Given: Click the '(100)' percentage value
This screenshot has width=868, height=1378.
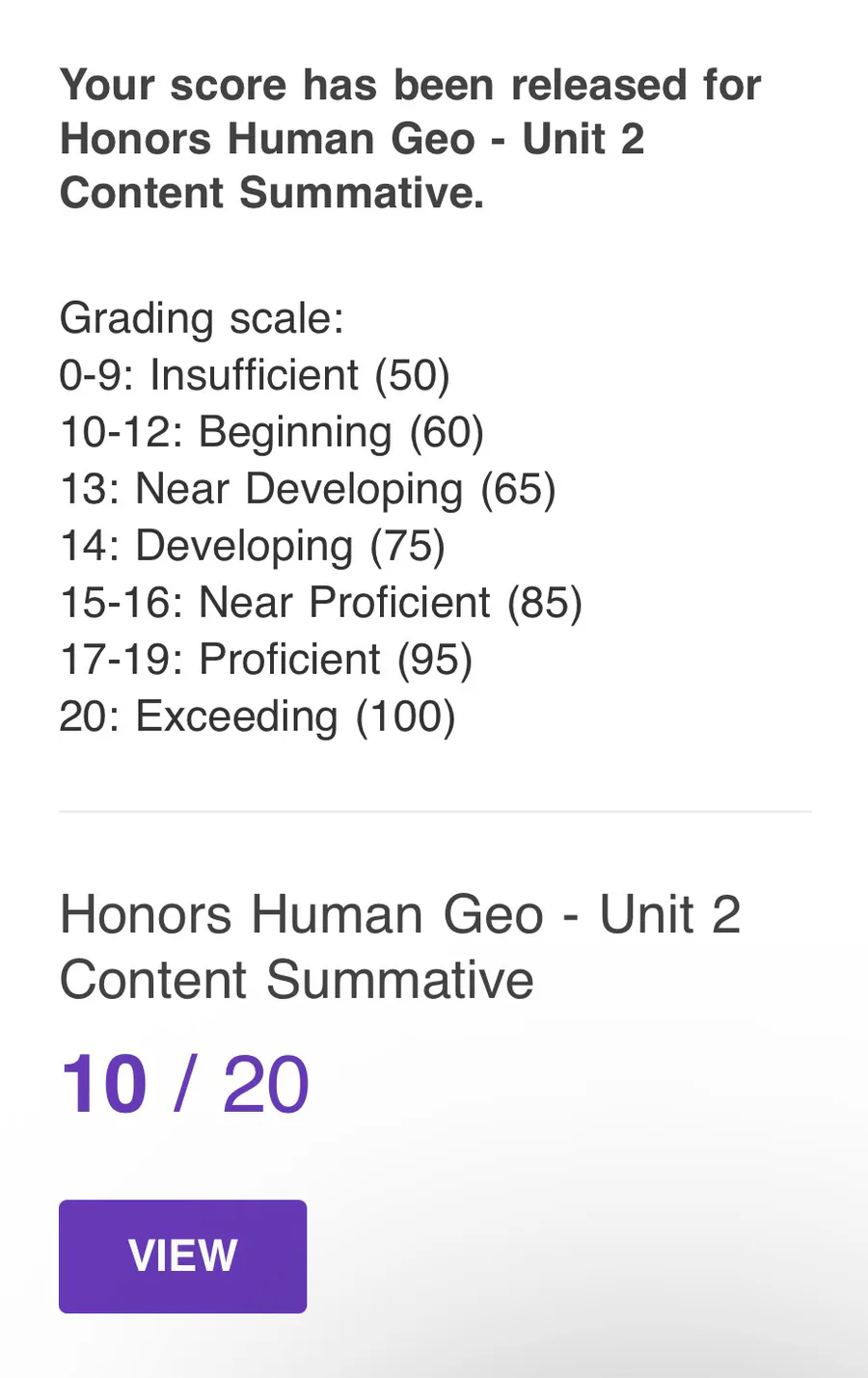Looking at the screenshot, I should [405, 716].
